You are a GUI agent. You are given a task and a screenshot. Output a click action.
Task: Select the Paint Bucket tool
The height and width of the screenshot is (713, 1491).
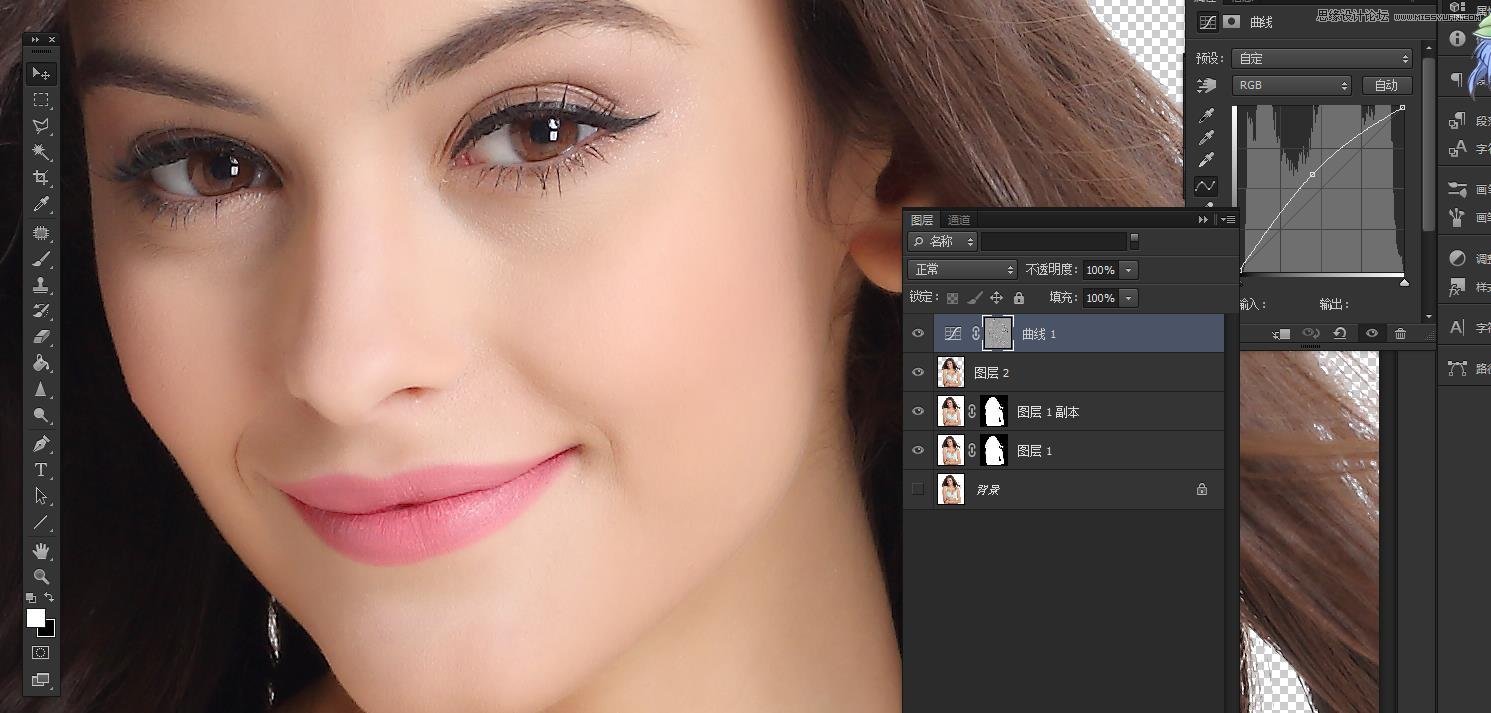(x=41, y=363)
